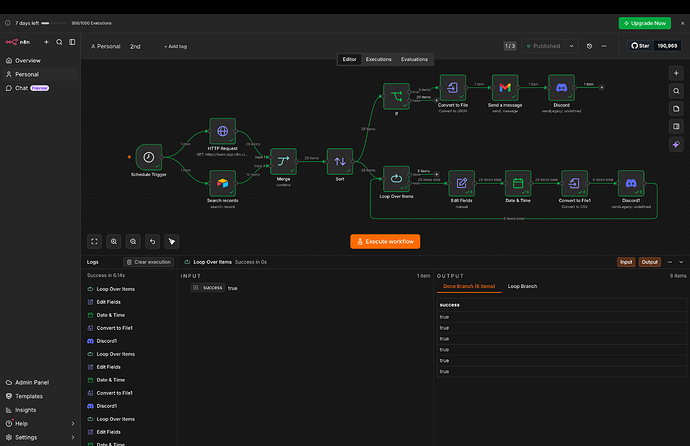Search from the sidebar magnifier

[59, 42]
